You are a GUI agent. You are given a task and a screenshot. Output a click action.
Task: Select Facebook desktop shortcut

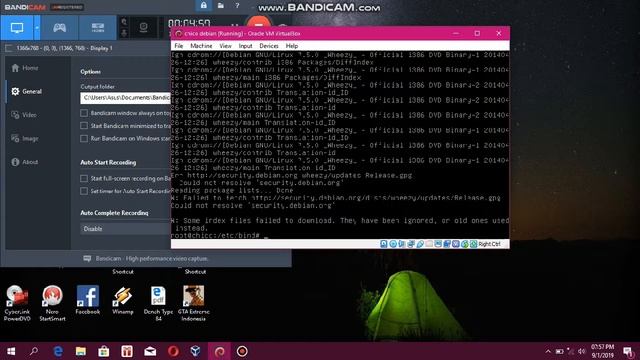(x=88, y=300)
